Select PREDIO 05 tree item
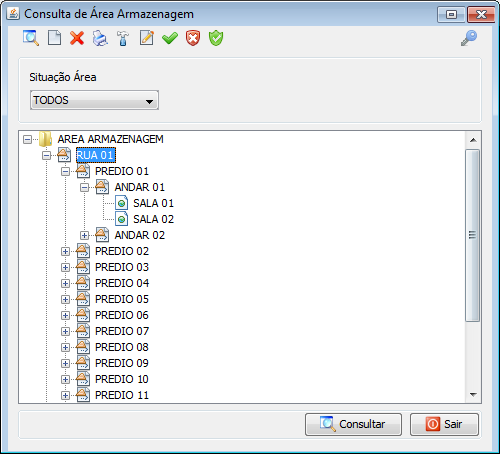This screenshot has height=454, width=500. point(122,299)
